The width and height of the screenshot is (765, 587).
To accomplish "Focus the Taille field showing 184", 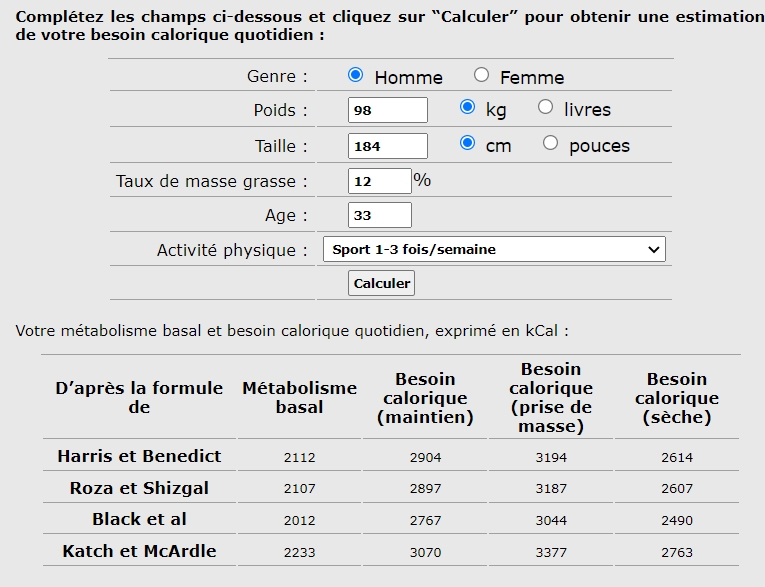I will pyautogui.click(x=387, y=146).
